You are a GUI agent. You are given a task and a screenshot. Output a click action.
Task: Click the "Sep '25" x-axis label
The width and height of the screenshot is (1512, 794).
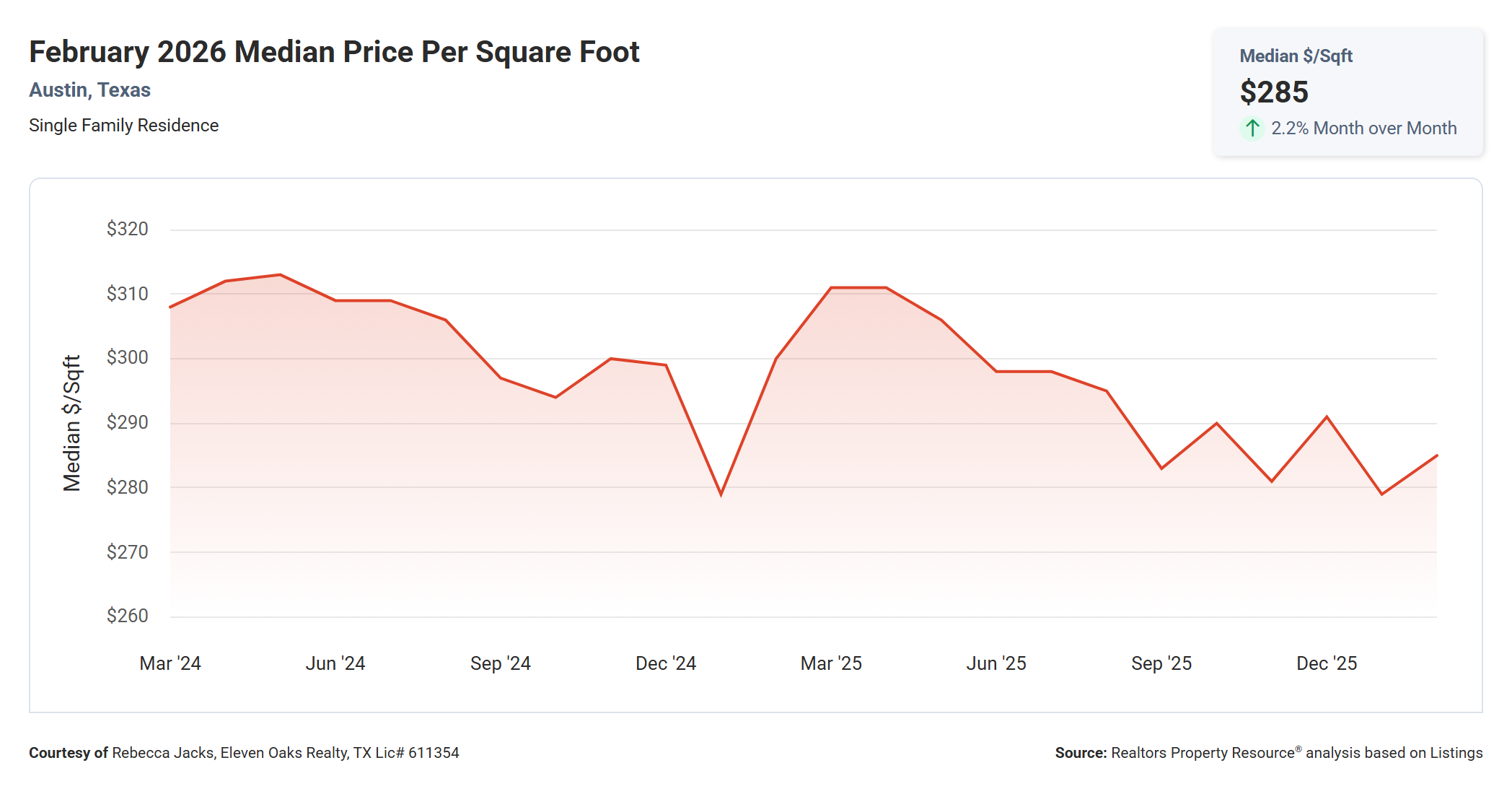(x=1161, y=663)
